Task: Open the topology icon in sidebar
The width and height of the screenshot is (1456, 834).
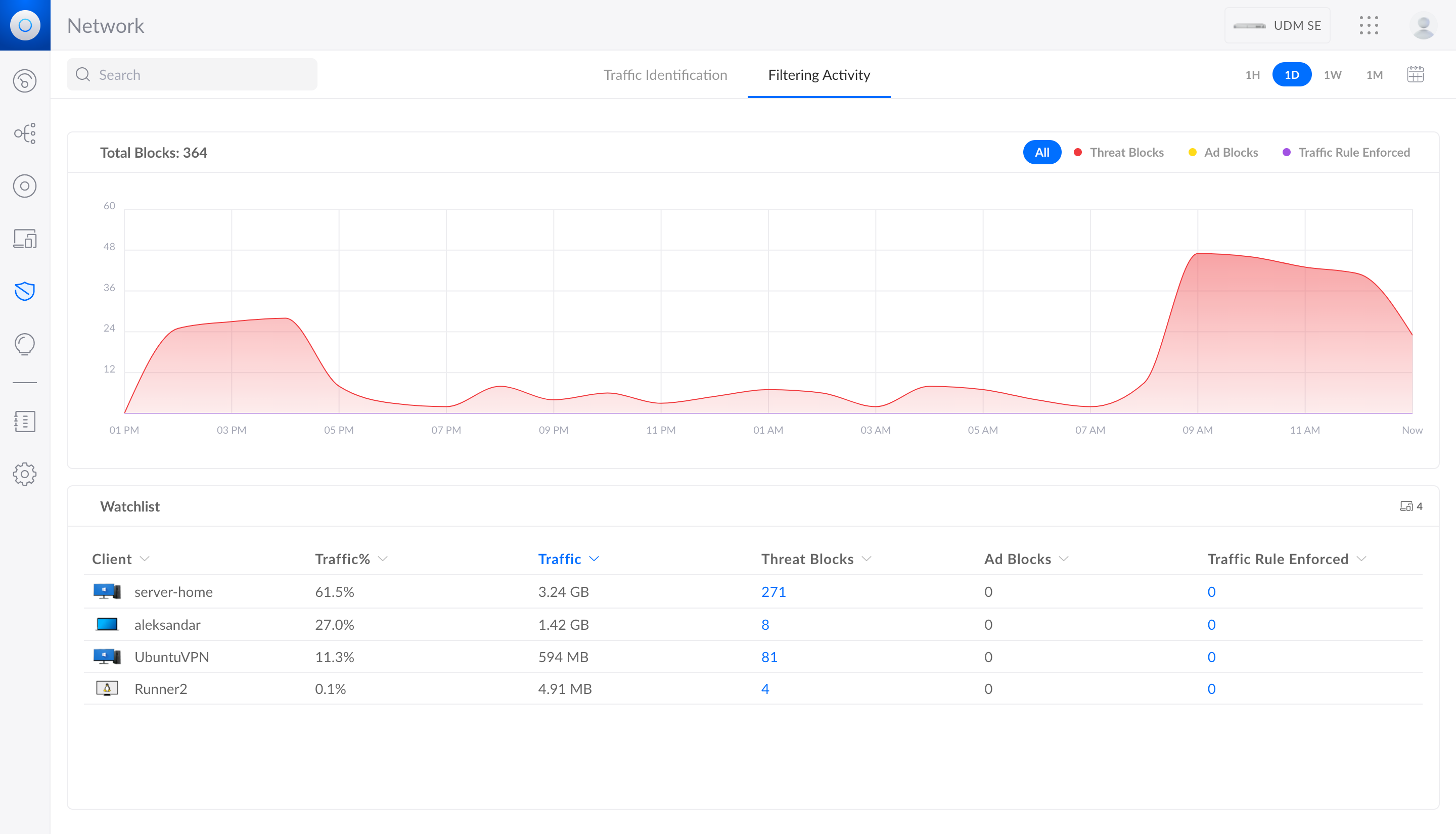Action: point(25,133)
